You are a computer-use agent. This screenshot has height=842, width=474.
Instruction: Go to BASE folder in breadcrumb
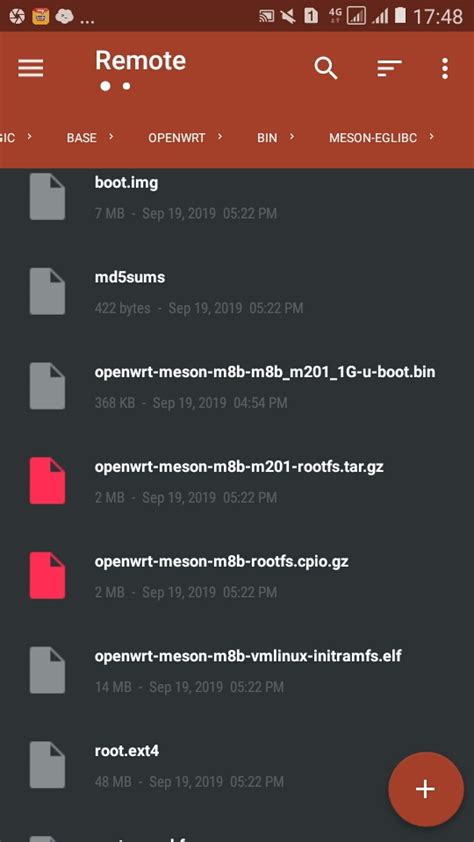[x=82, y=138]
